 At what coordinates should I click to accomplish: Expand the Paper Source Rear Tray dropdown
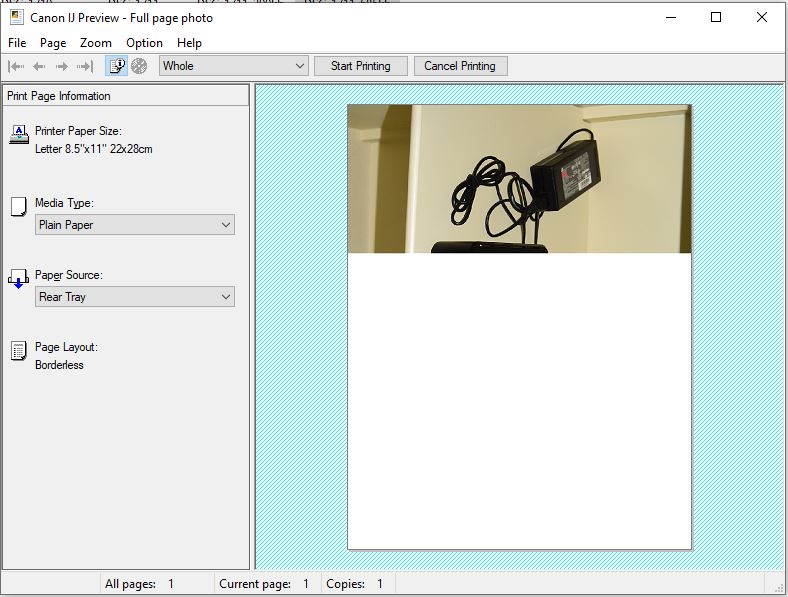(x=134, y=297)
